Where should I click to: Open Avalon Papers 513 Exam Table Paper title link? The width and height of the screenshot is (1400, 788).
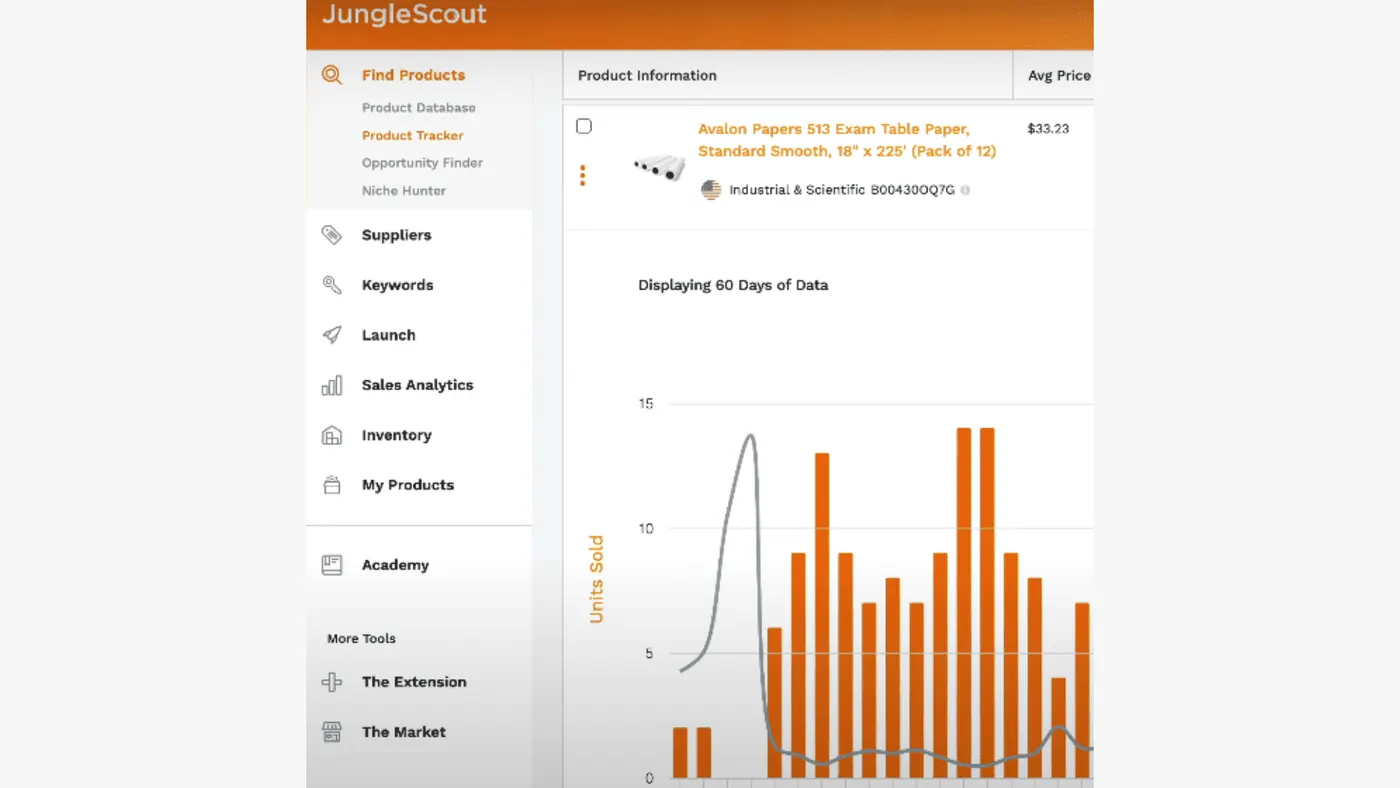(847, 140)
